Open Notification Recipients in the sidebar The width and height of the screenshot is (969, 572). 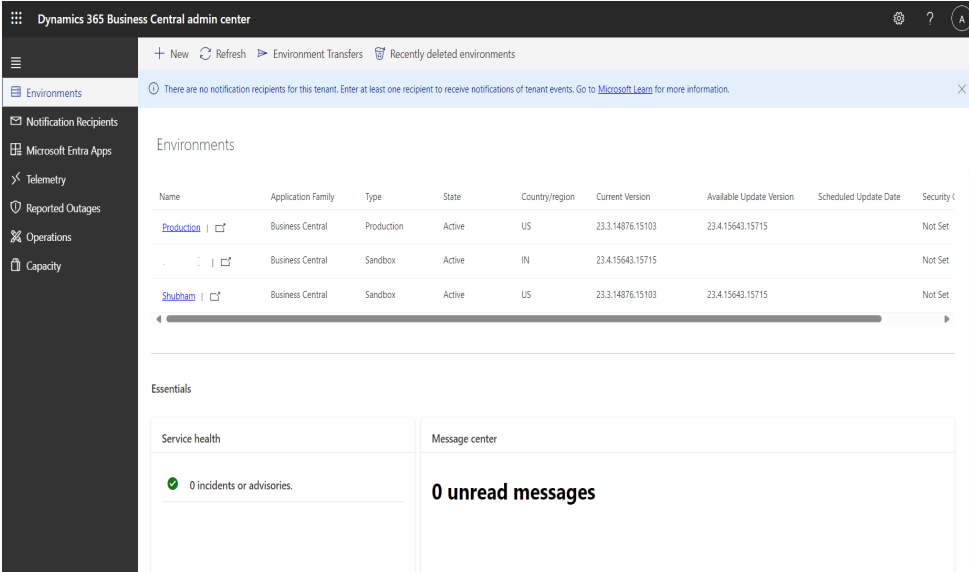pos(70,122)
